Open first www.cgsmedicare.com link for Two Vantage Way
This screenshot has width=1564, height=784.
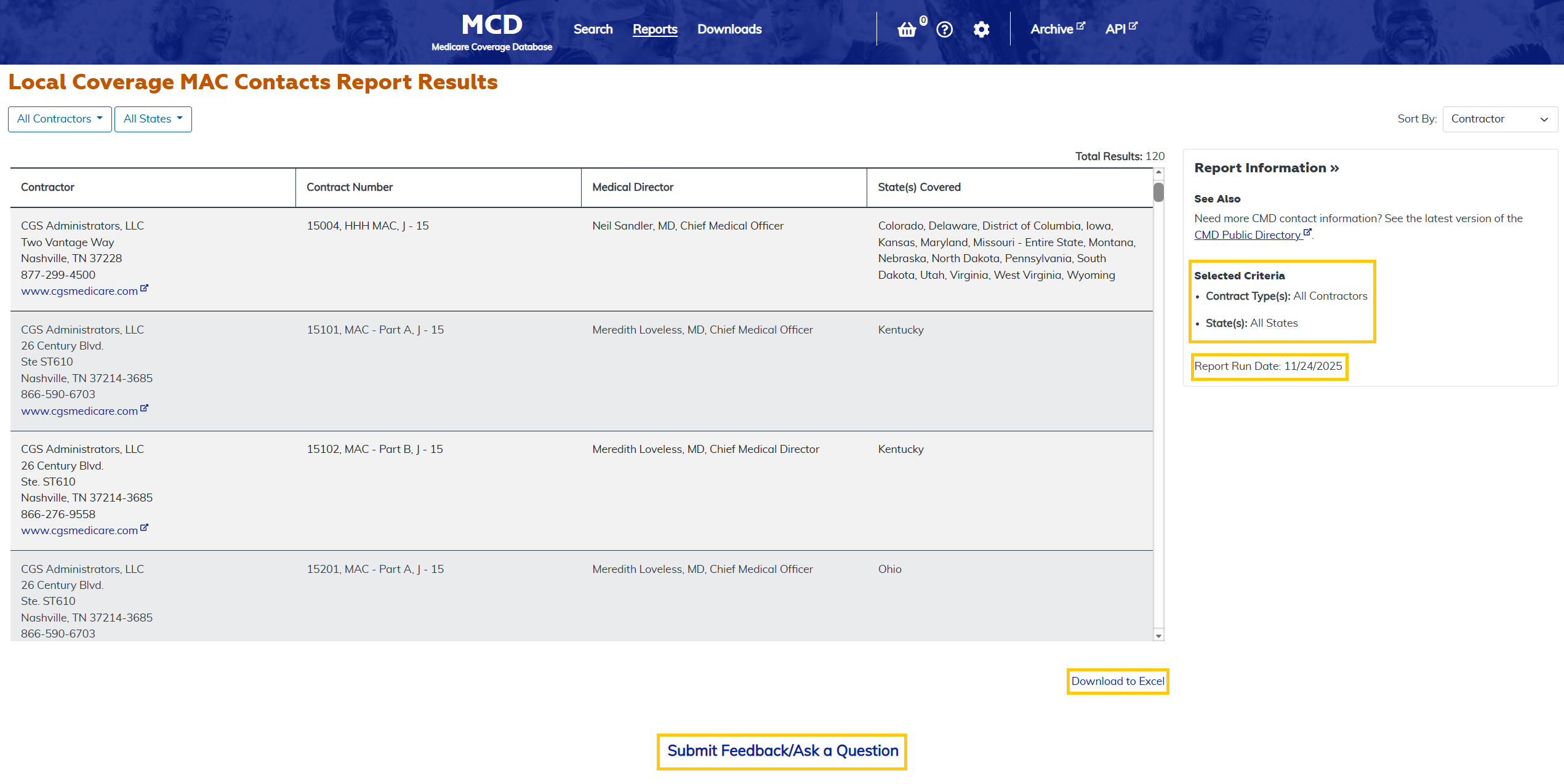tap(79, 291)
